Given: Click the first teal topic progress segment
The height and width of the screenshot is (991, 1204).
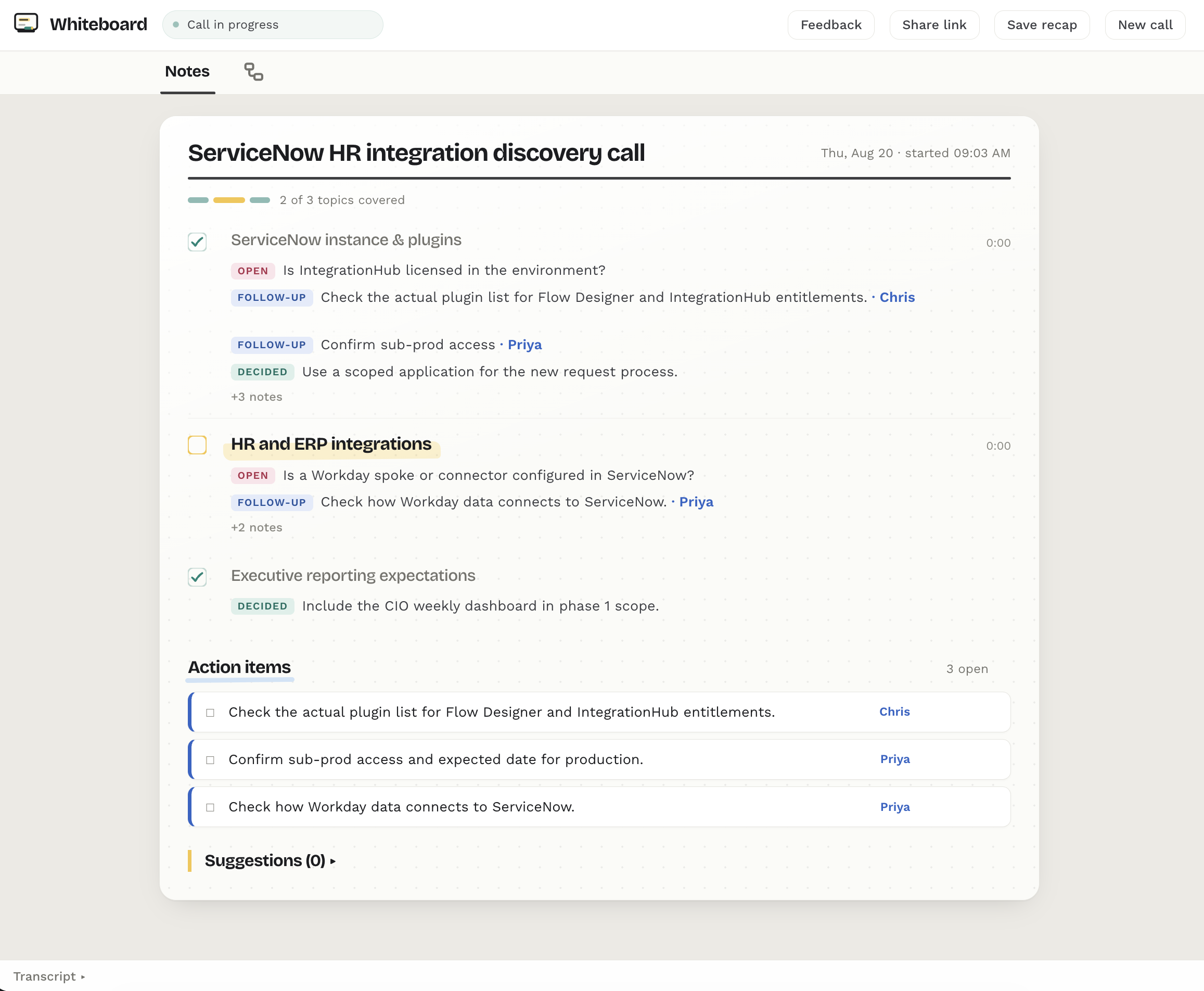Looking at the screenshot, I should point(198,200).
